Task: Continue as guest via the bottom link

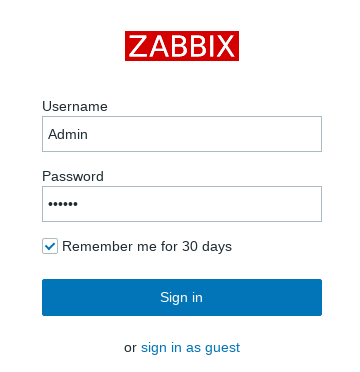Action: [190, 348]
